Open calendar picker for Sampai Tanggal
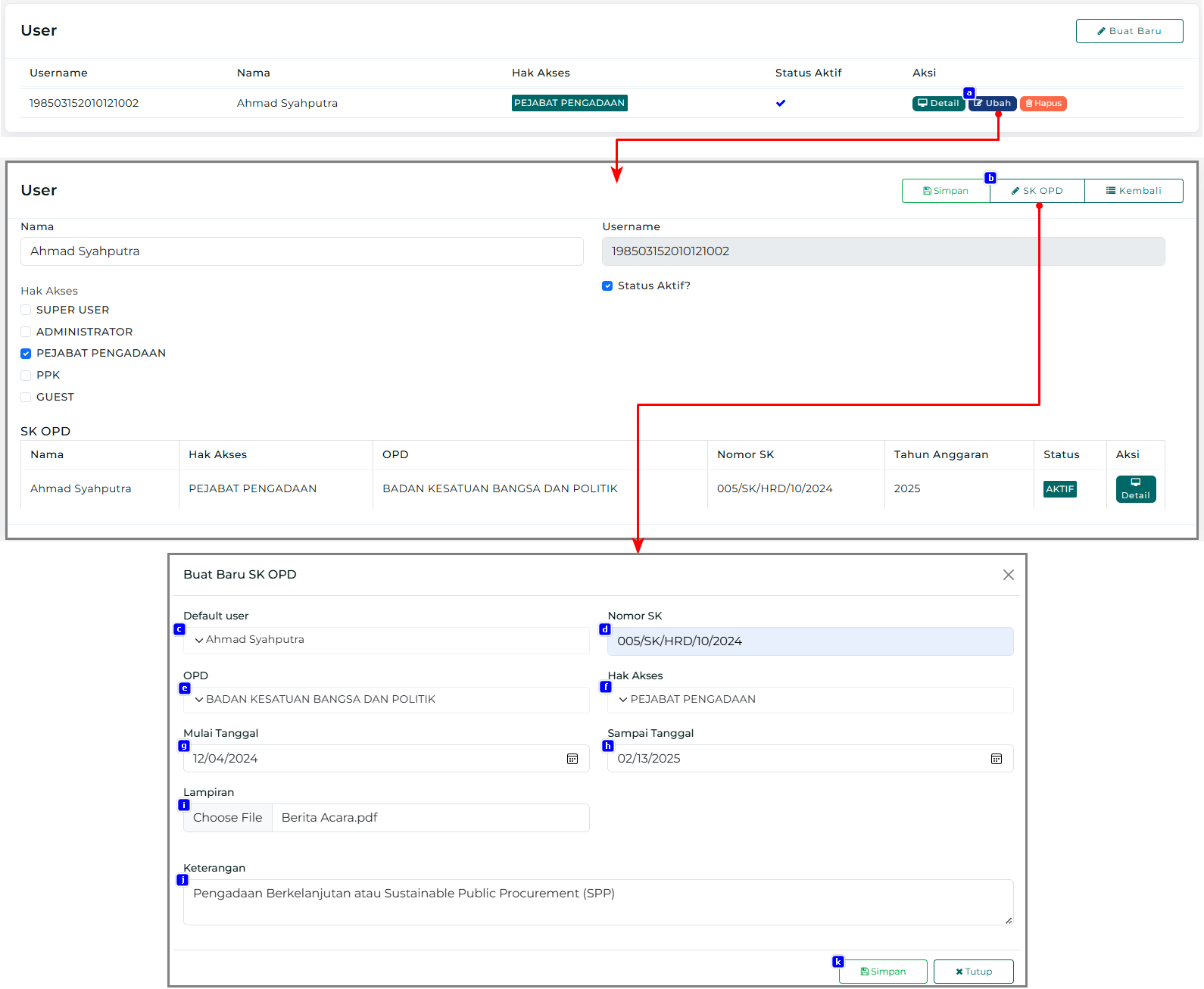1204x989 pixels. (x=997, y=759)
